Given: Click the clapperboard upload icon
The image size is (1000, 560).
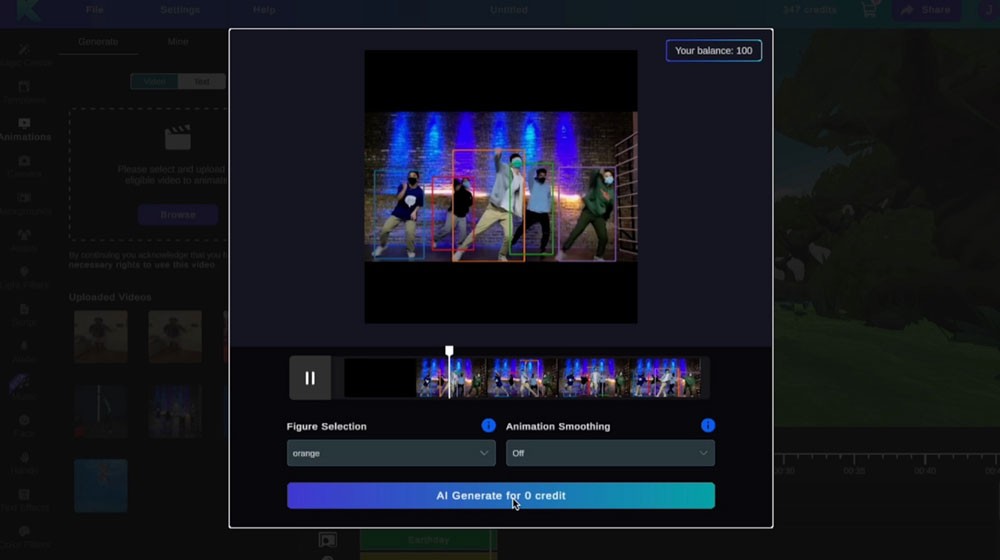Looking at the screenshot, I should (177, 138).
